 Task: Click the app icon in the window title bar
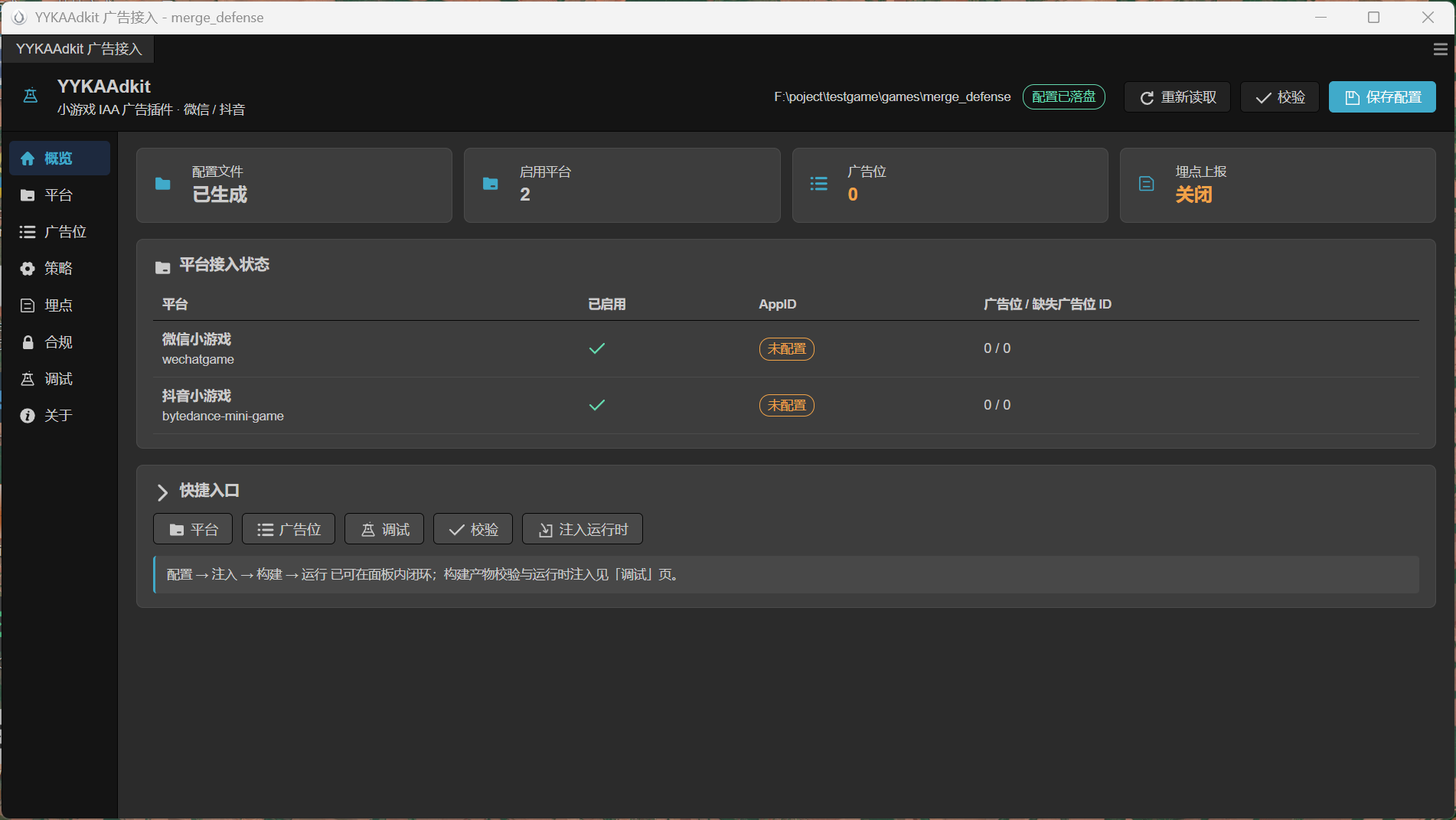click(x=19, y=18)
